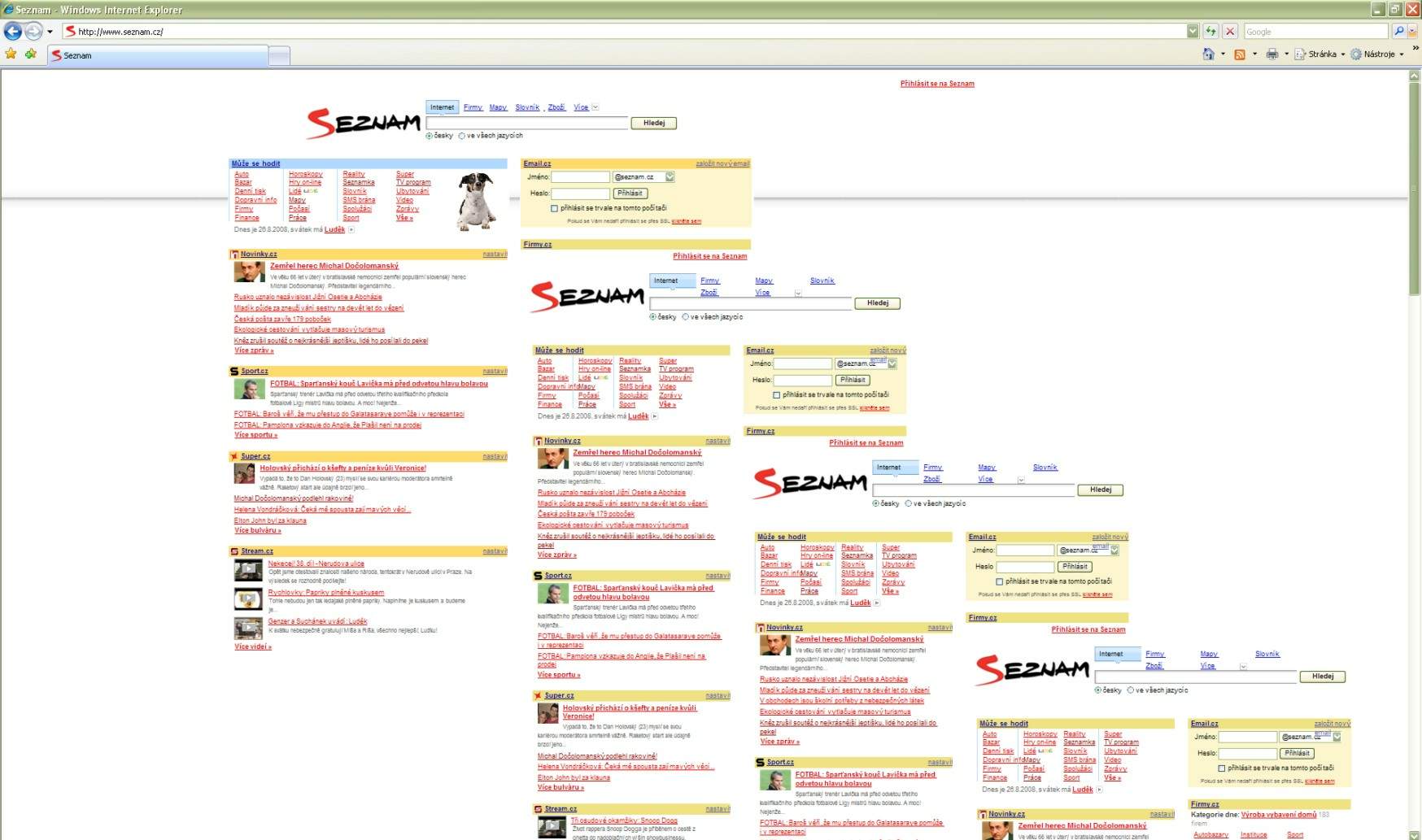Select 'Slovník' tab in outermost search
The height and width of the screenshot is (840, 1422).
527,107
